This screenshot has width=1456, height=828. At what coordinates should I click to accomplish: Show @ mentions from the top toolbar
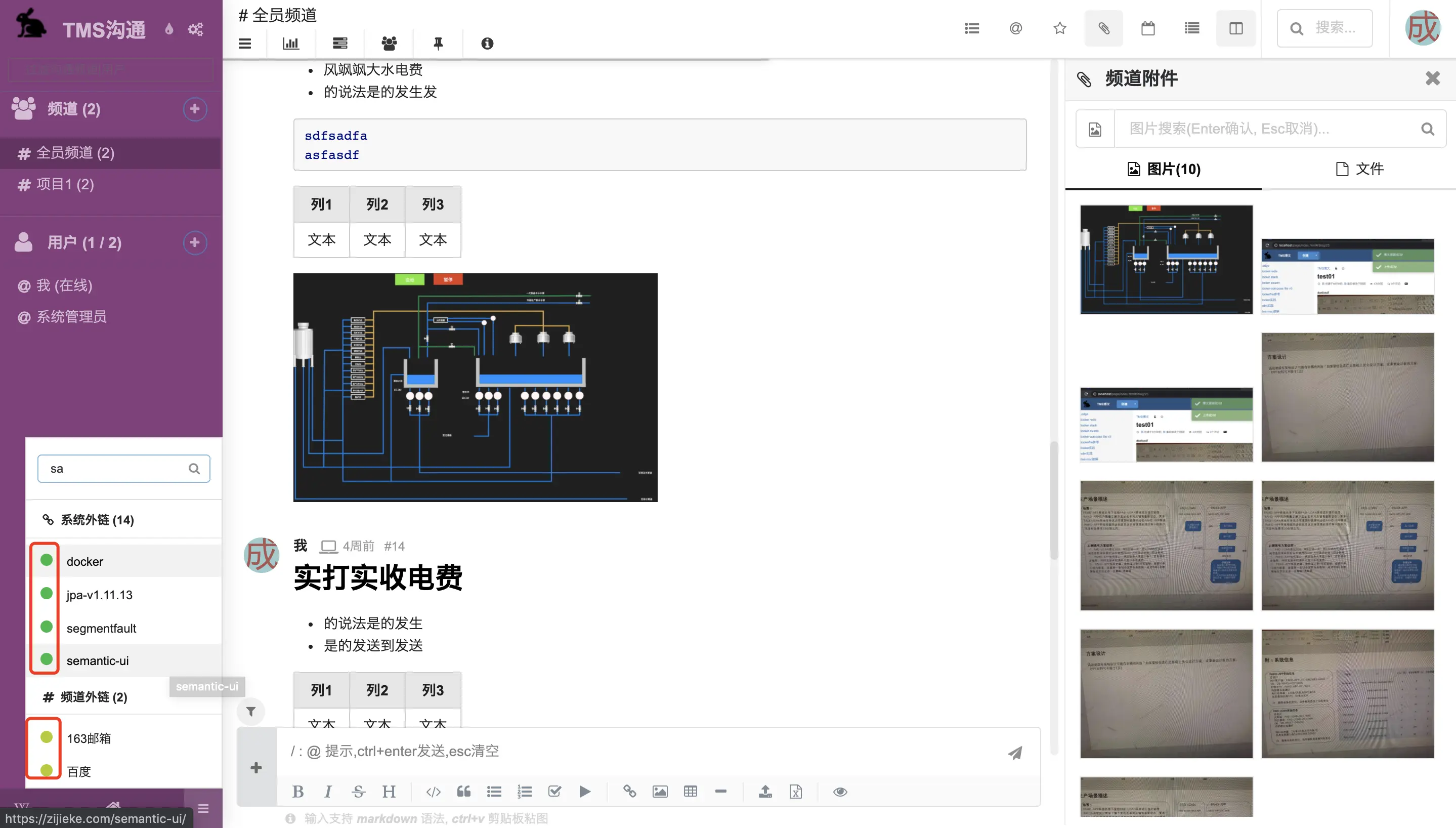(1015, 28)
